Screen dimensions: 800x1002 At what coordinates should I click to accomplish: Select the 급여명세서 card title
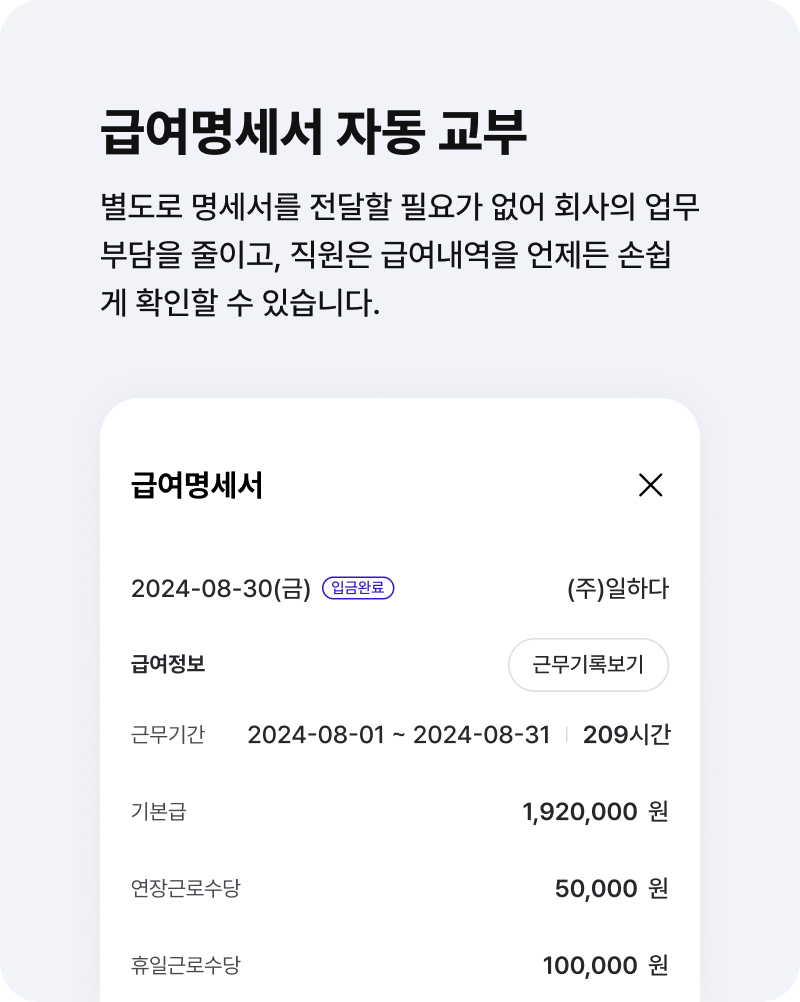coord(197,485)
